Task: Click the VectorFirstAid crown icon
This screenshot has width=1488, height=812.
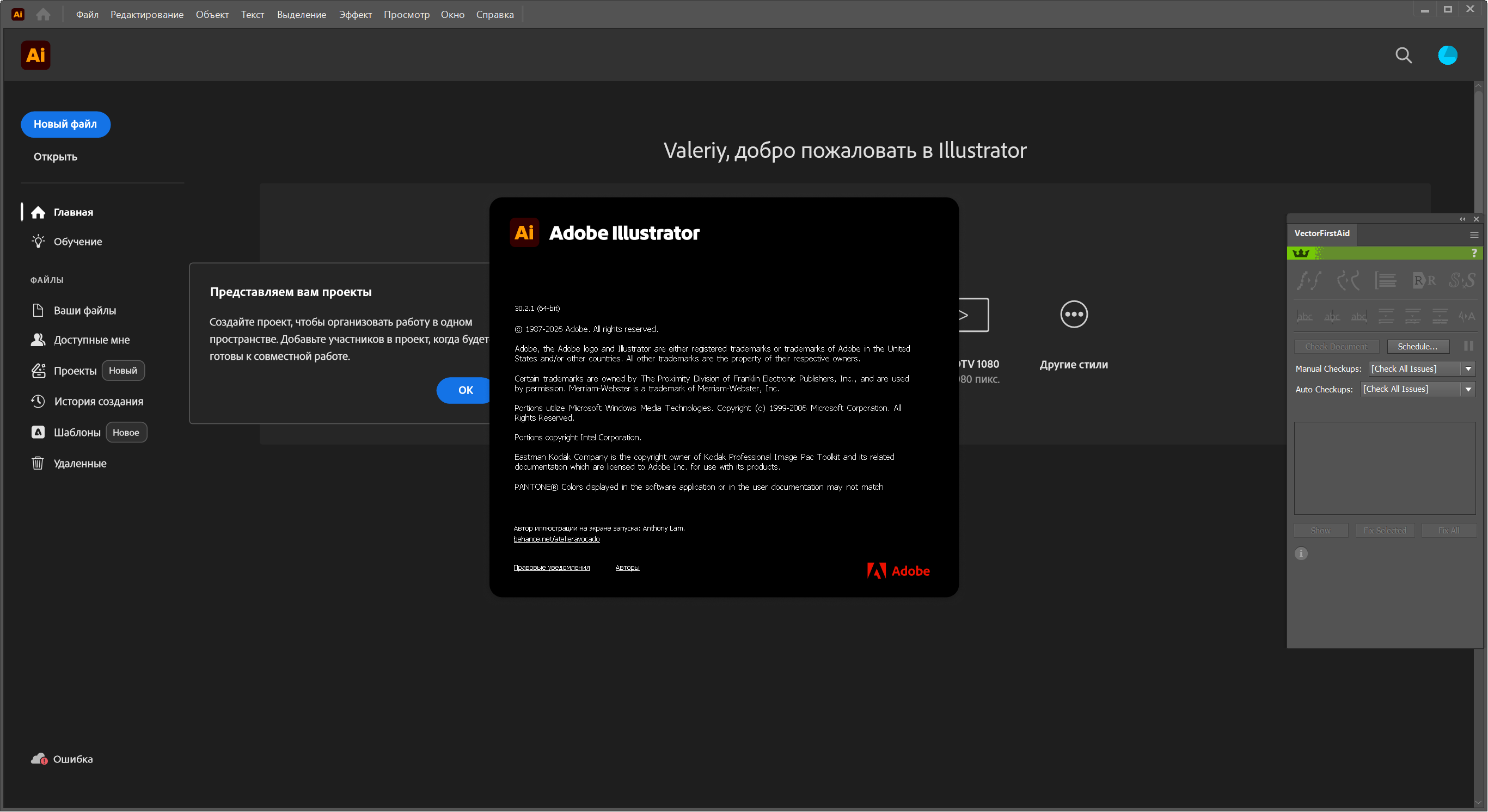Action: point(1301,253)
